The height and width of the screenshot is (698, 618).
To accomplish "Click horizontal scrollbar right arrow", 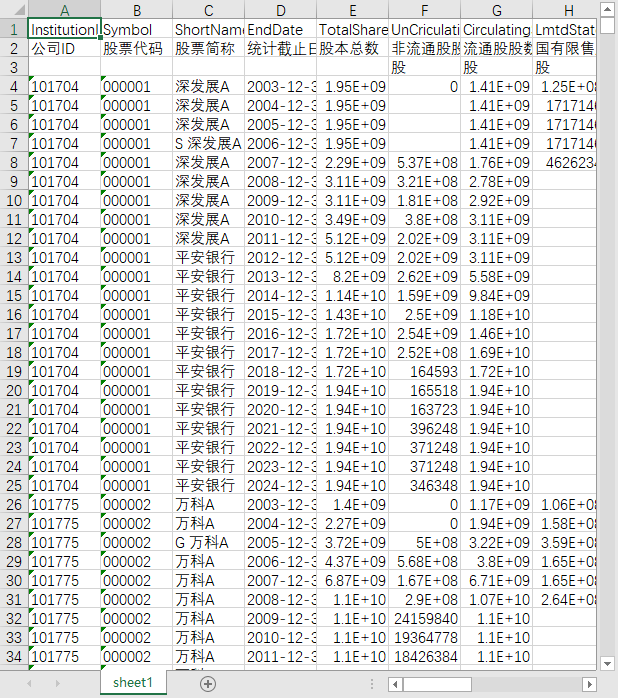I will [x=590, y=684].
